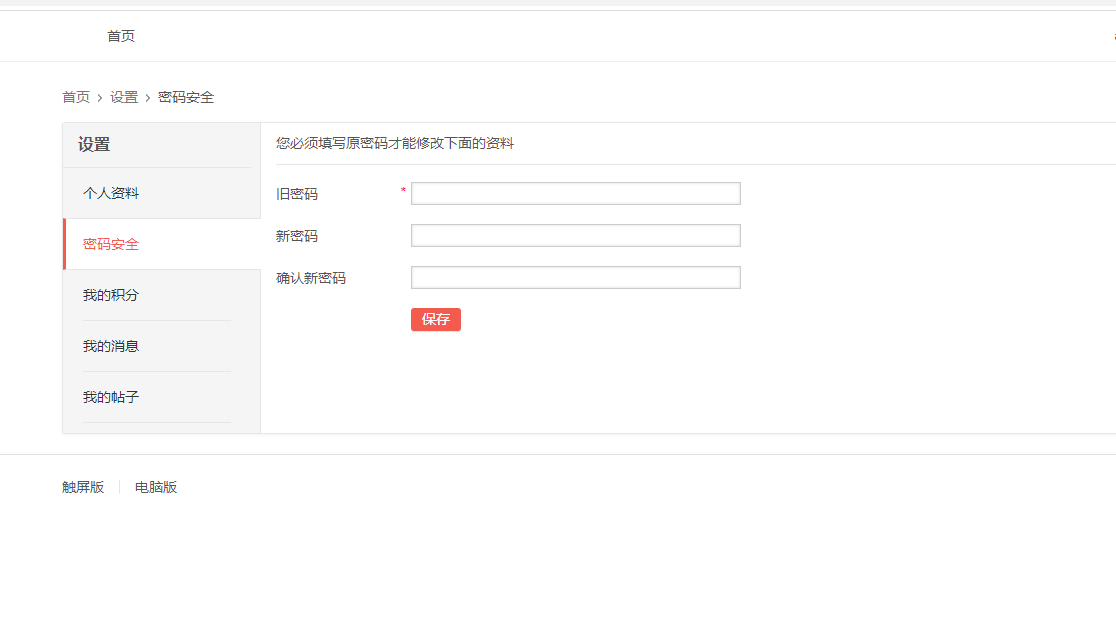The image size is (1116, 618).
Task: View 我的消息 from the settings sidebar
Action: pos(111,345)
